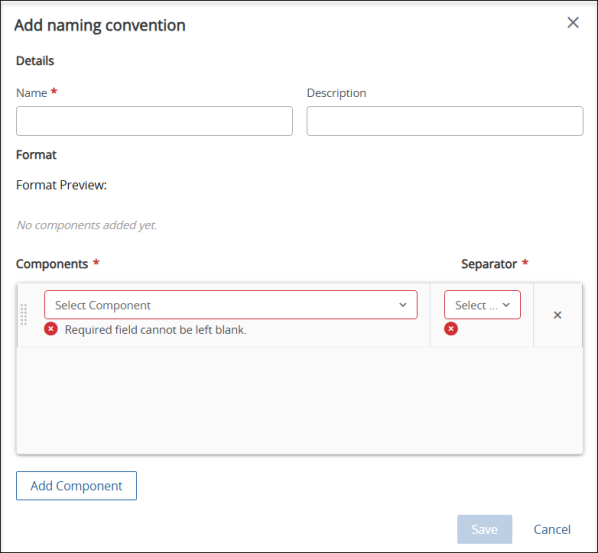The image size is (598, 553).
Task: Click the 'Format' section heading
Action: pos(36,155)
